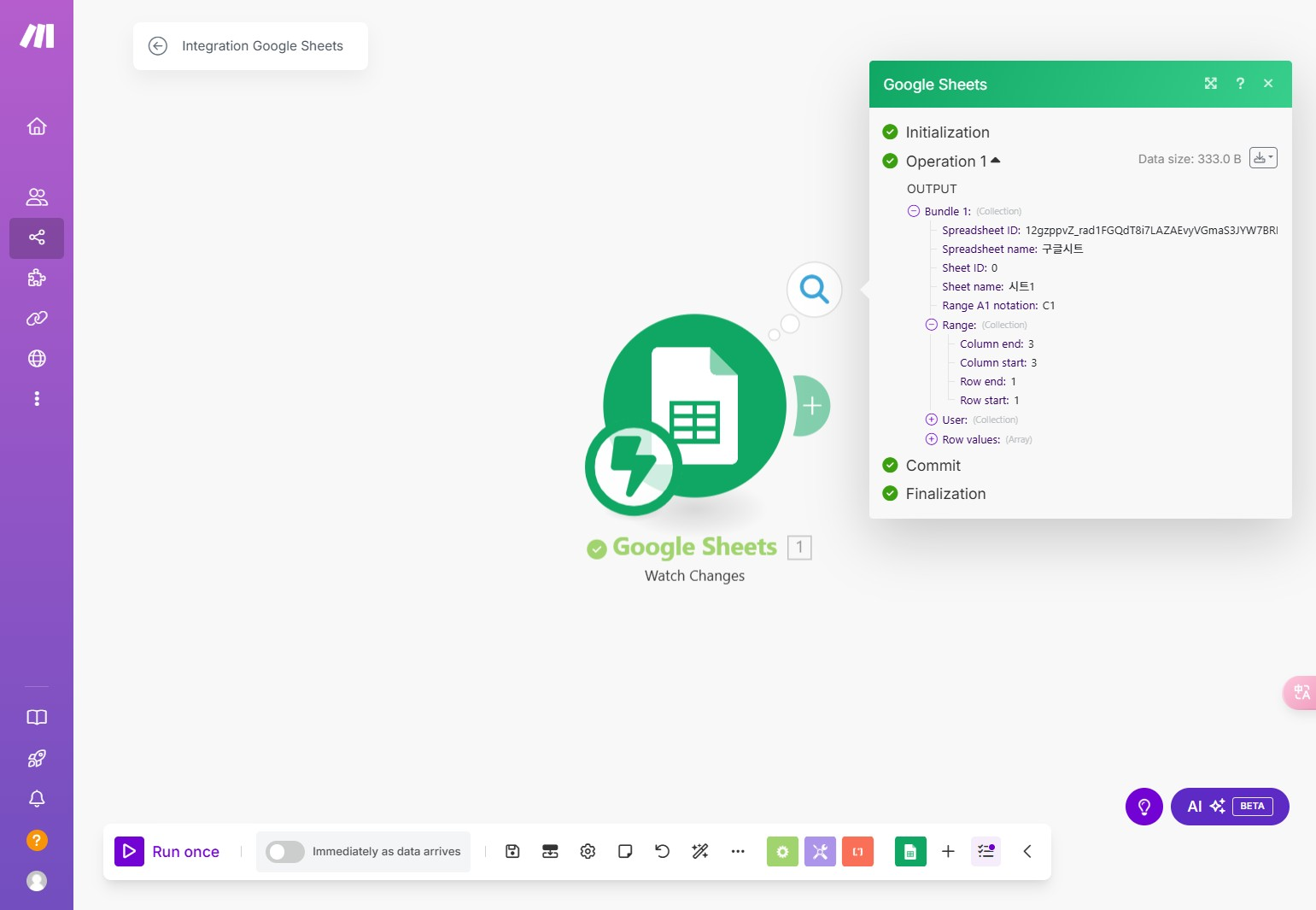The height and width of the screenshot is (910, 1316).
Task: Click the undo arrow icon in toolbar
Action: click(663, 851)
